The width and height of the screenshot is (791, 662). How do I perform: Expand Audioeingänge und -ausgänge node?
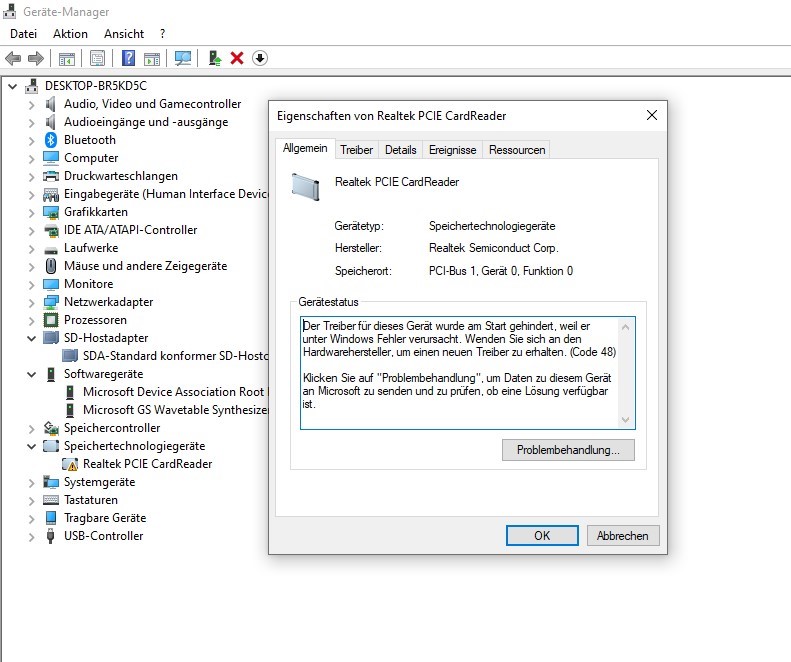(x=31, y=123)
